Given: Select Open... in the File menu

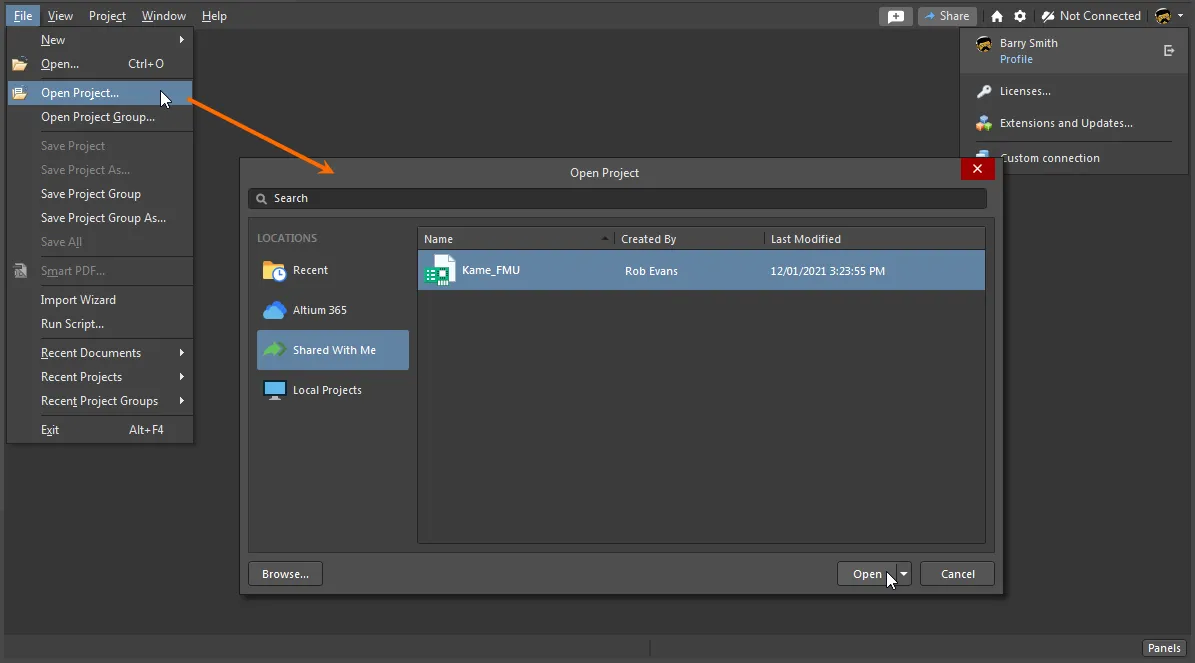Looking at the screenshot, I should [x=100, y=64].
